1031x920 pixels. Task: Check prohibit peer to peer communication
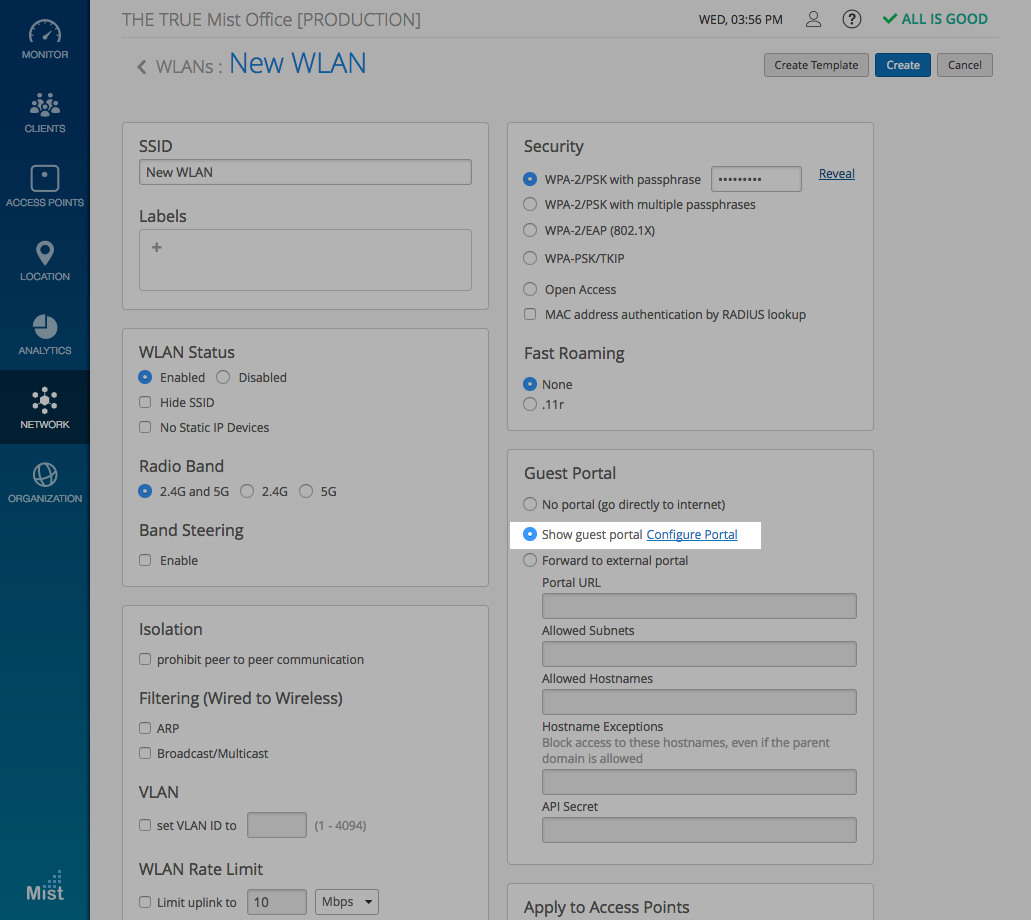145,660
